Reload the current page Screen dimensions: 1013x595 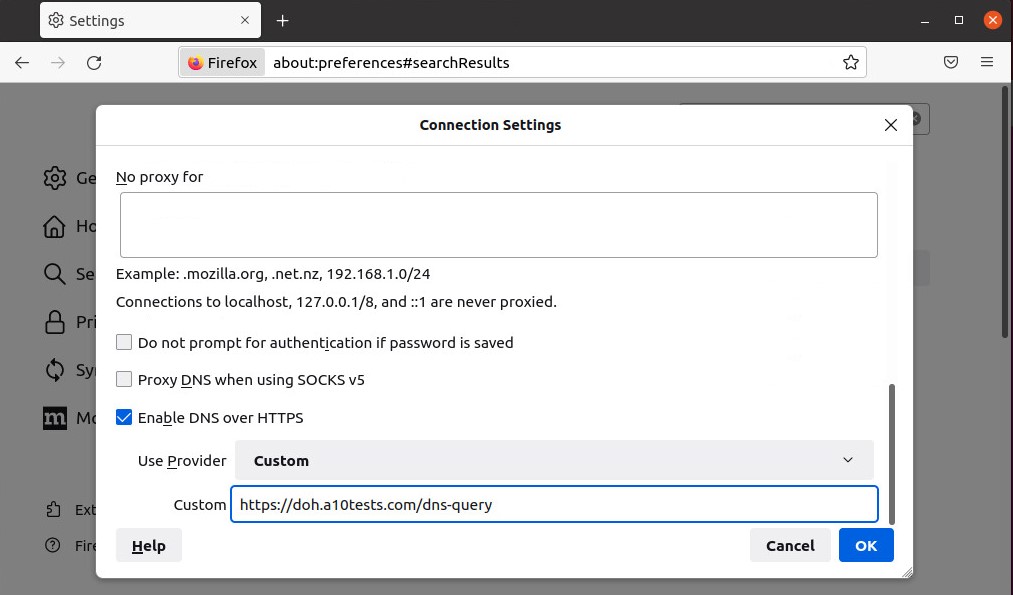click(x=94, y=63)
